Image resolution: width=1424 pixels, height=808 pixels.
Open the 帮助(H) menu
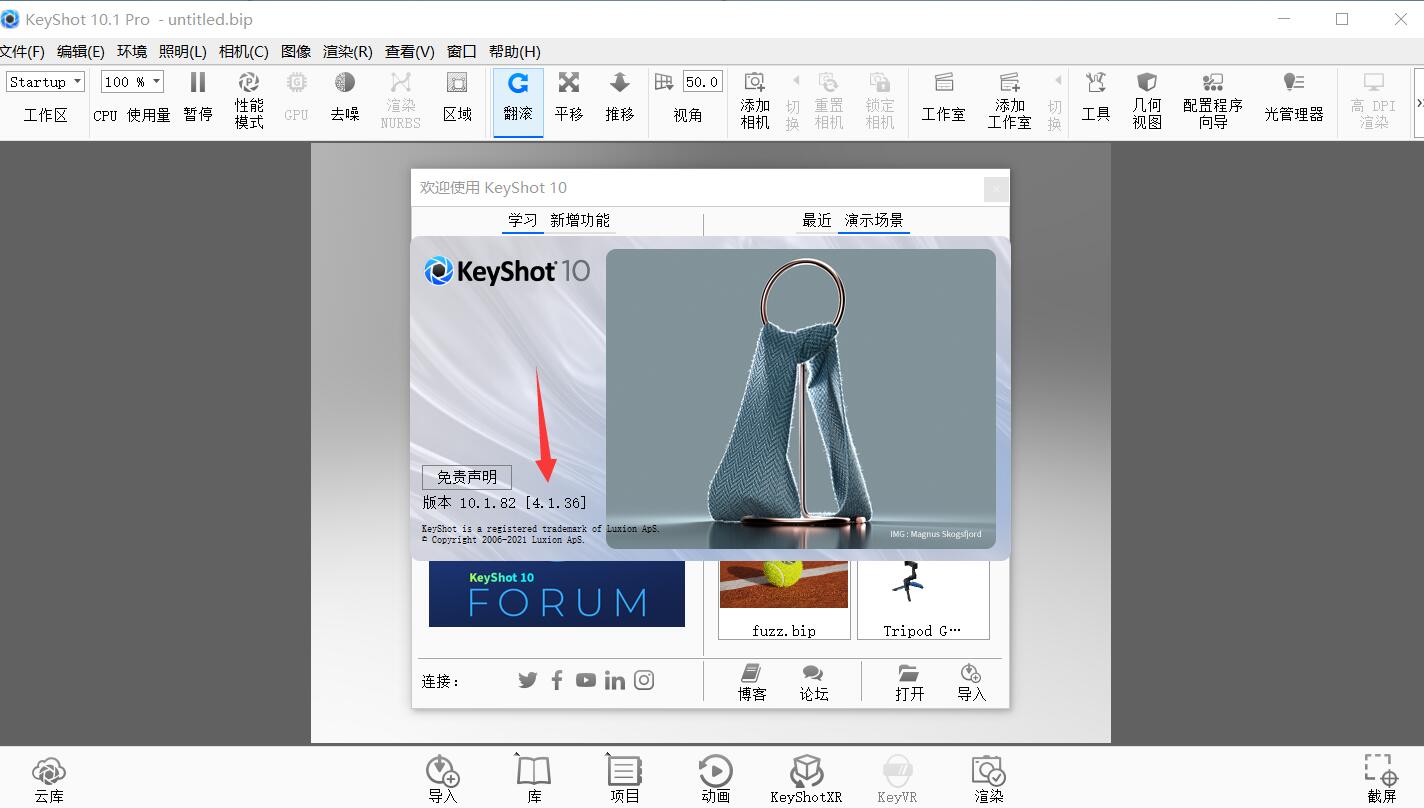tap(515, 51)
